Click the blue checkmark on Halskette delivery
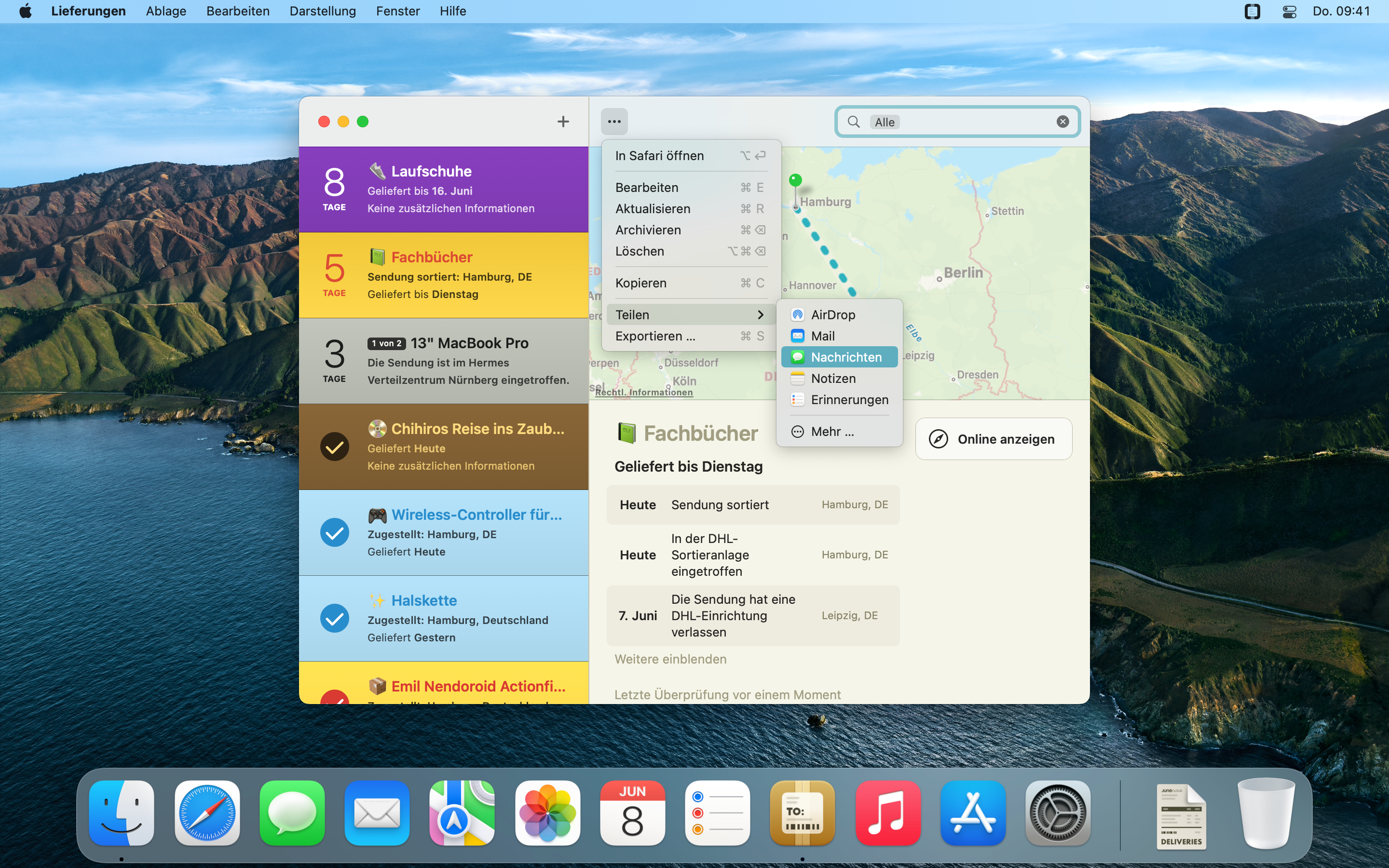The height and width of the screenshot is (868, 1389). (x=334, y=618)
